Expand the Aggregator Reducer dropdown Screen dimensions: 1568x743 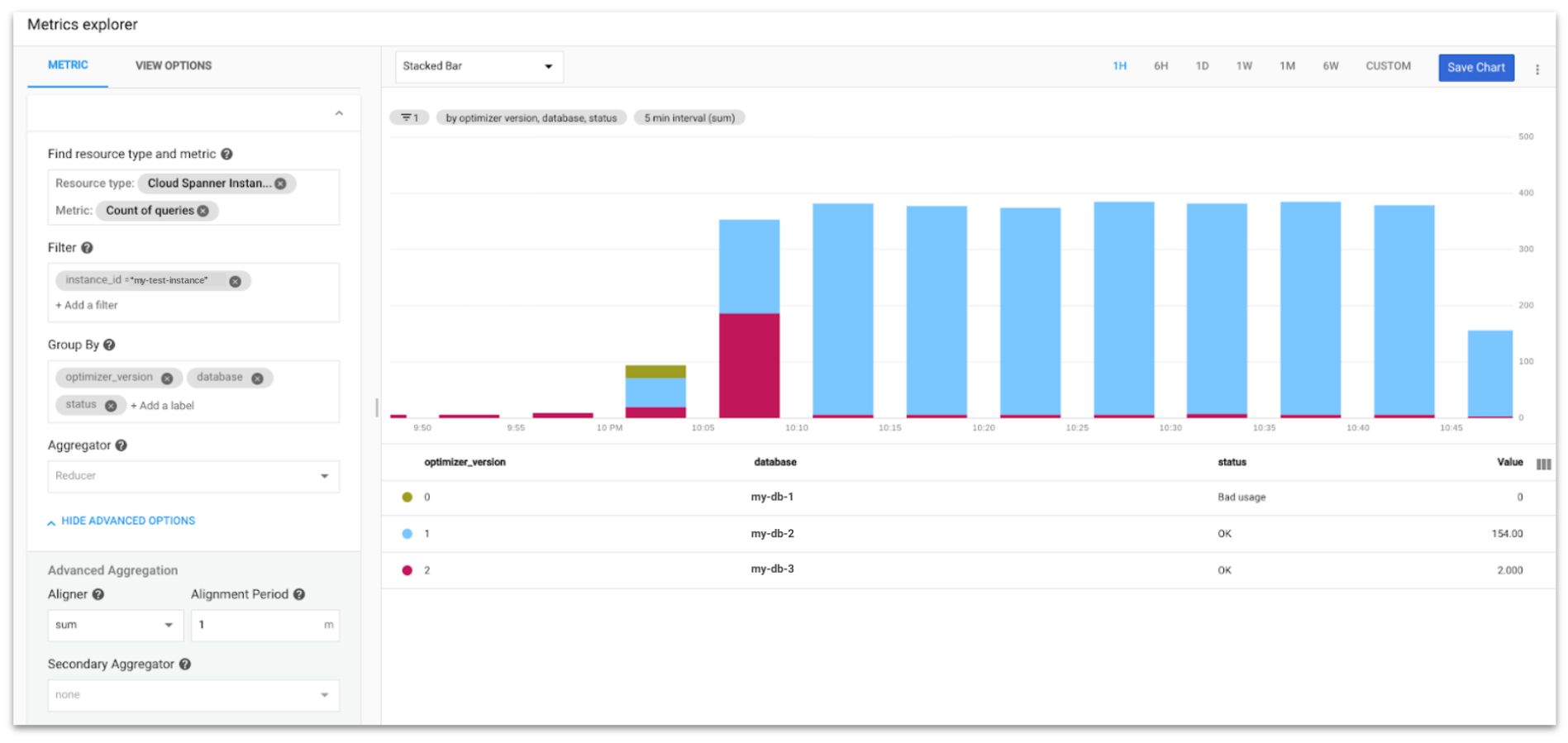193,476
